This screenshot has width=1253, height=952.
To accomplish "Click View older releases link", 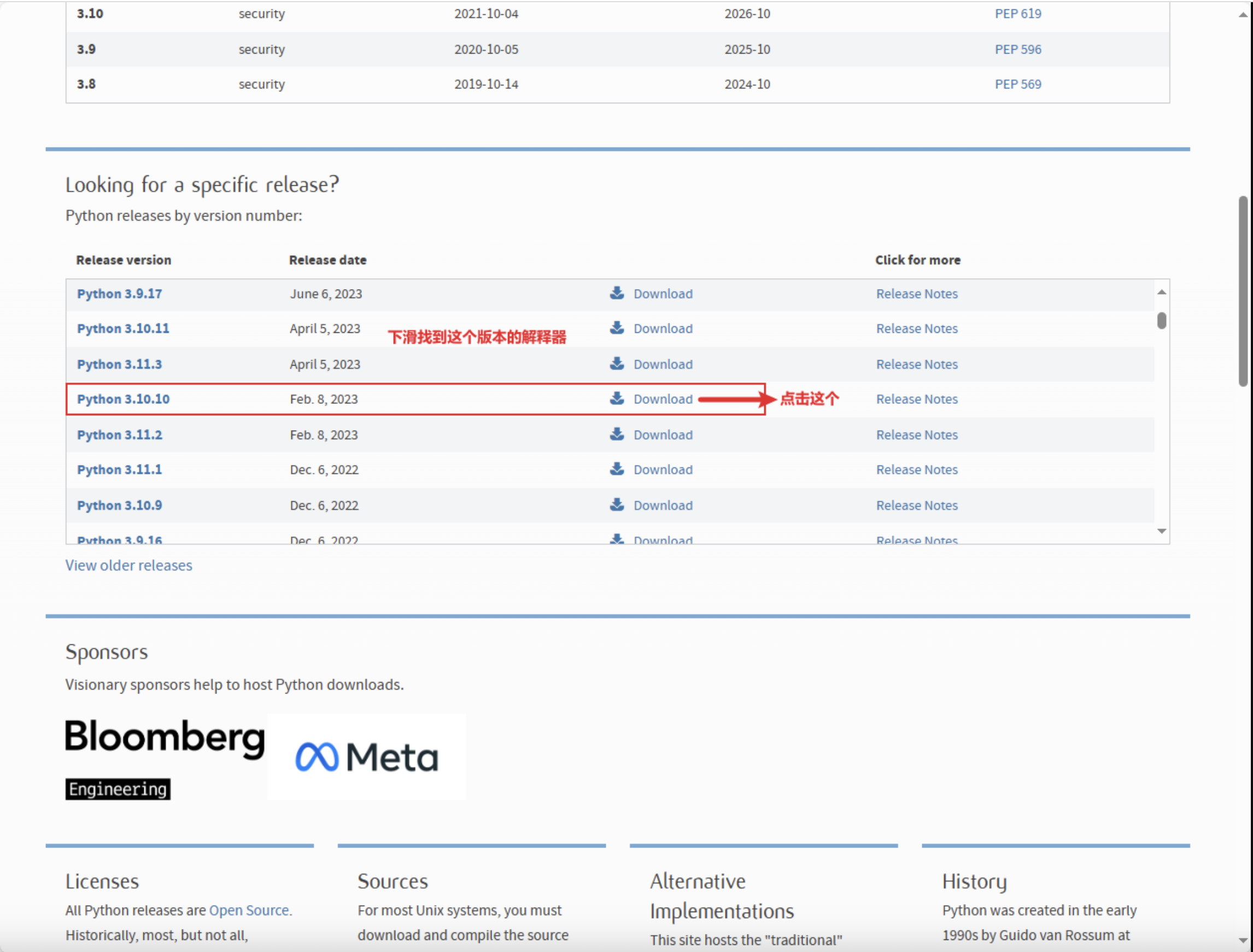I will [x=128, y=566].
